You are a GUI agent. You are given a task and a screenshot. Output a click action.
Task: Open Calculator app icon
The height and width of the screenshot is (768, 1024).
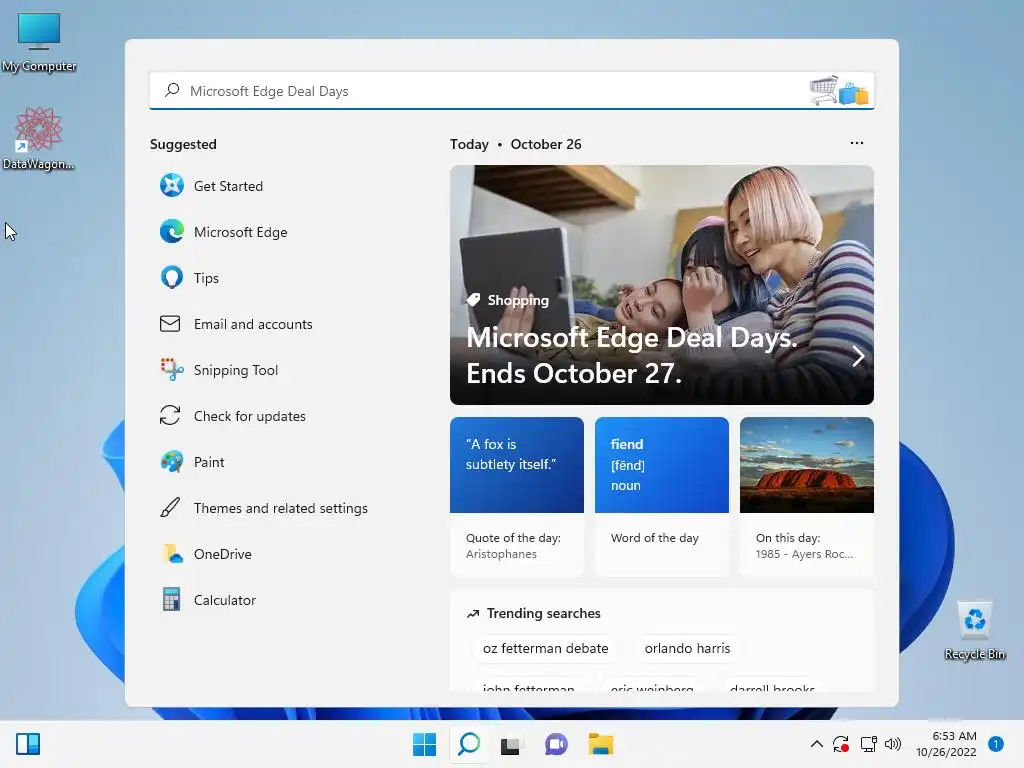click(171, 600)
